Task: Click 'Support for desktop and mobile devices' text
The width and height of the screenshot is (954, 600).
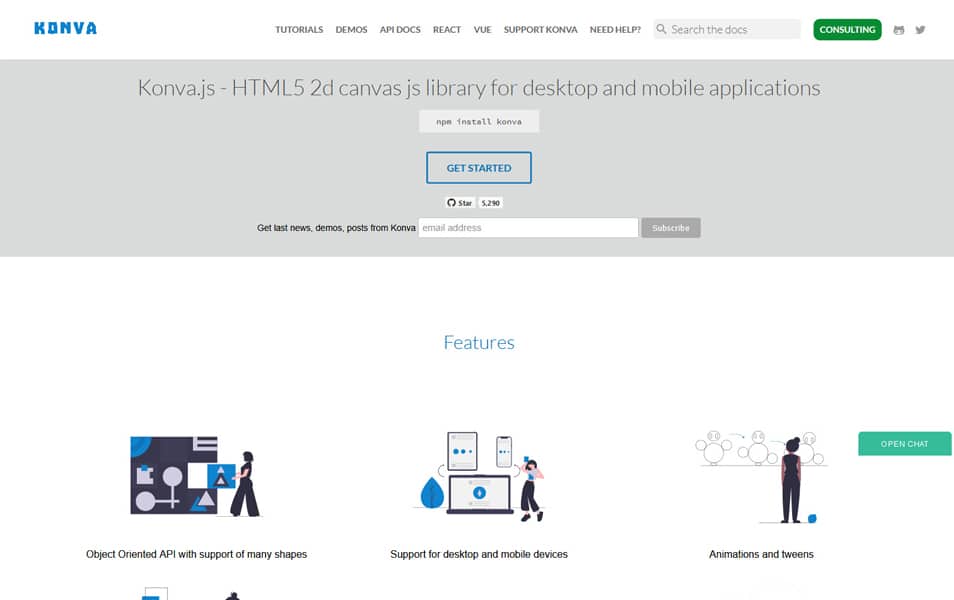Action: 479,554
